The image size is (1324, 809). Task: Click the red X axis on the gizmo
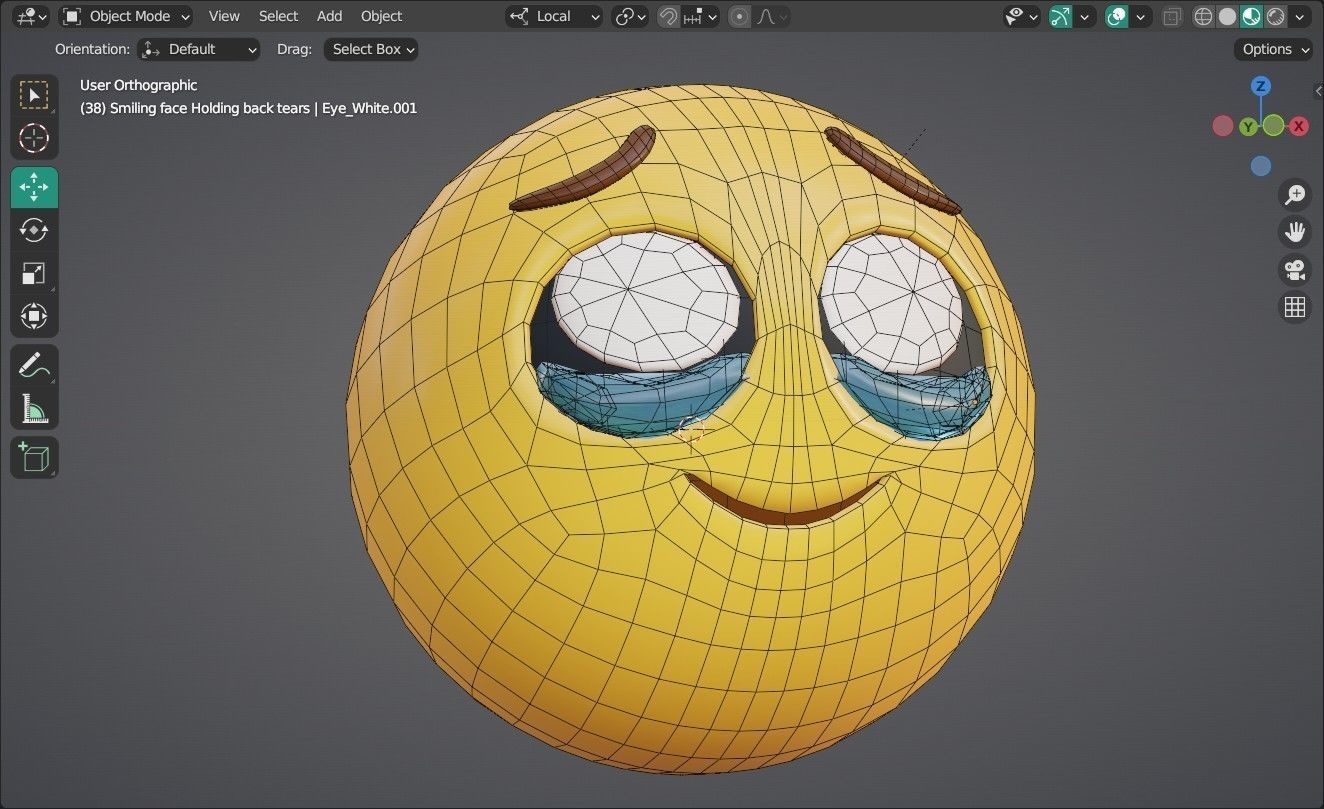pos(1298,126)
